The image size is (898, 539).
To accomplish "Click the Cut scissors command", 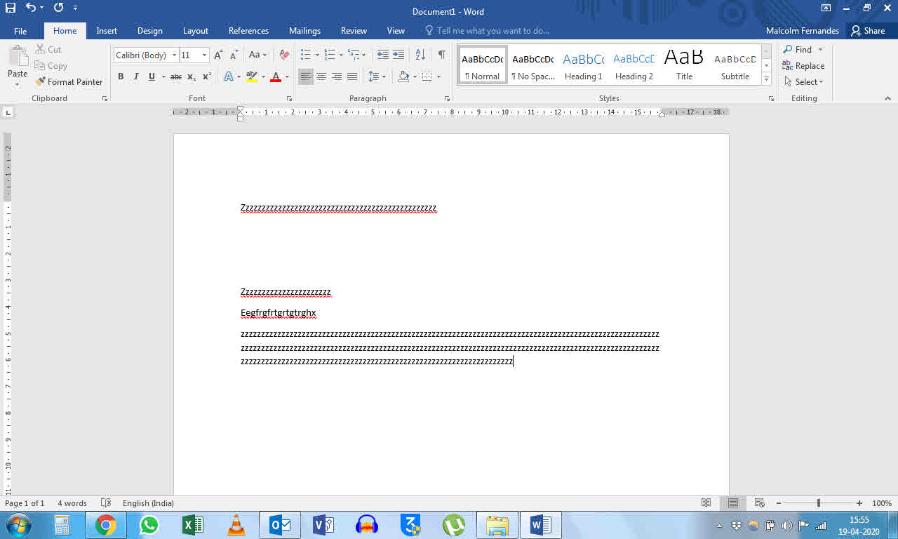I will tap(48, 49).
